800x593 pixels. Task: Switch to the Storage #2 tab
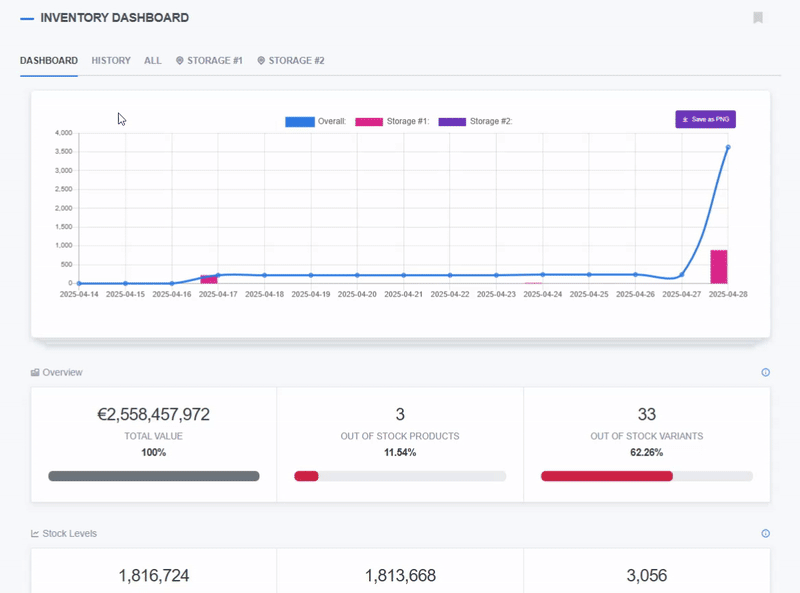click(291, 61)
